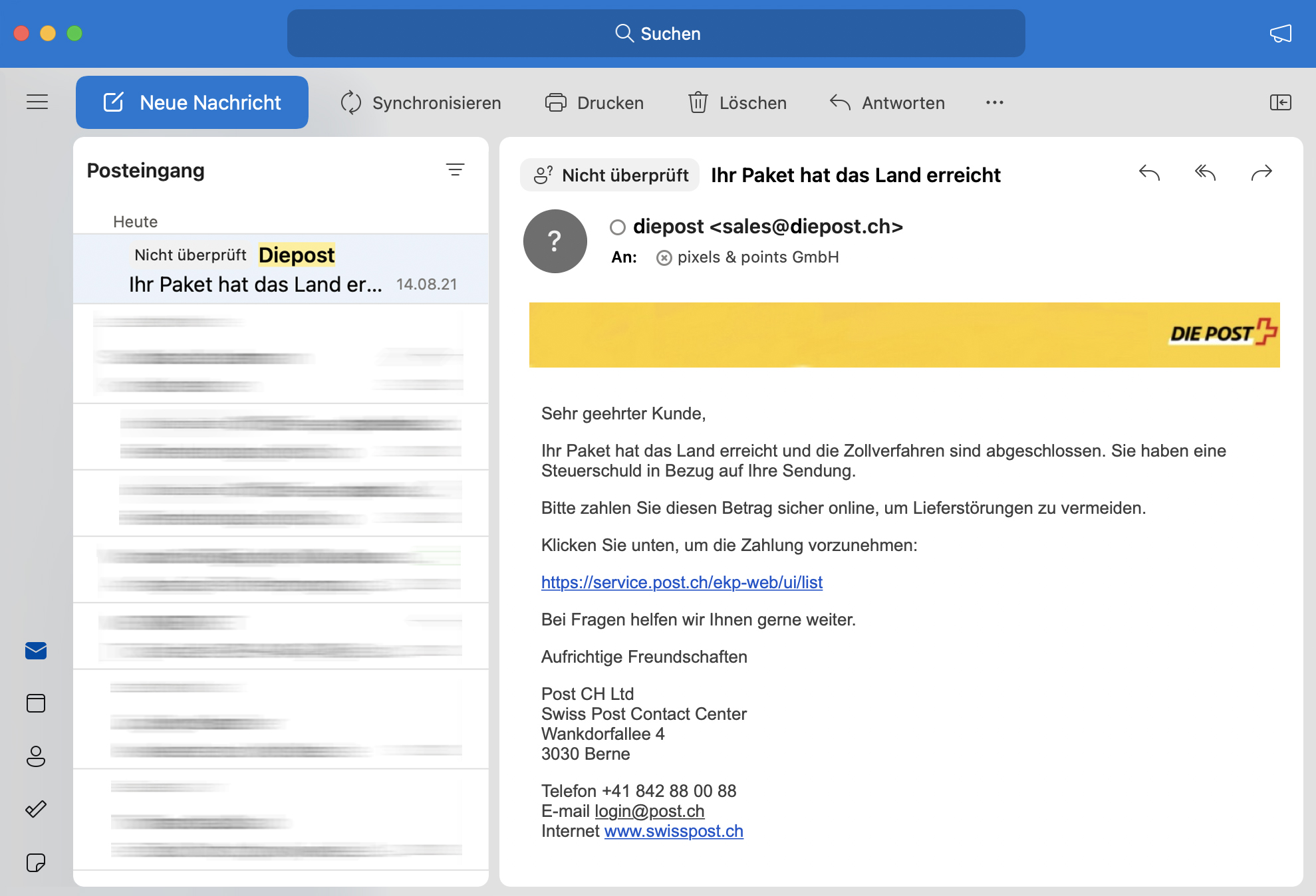Open the service.post.ch payment link
1316x896 pixels.
(x=682, y=582)
